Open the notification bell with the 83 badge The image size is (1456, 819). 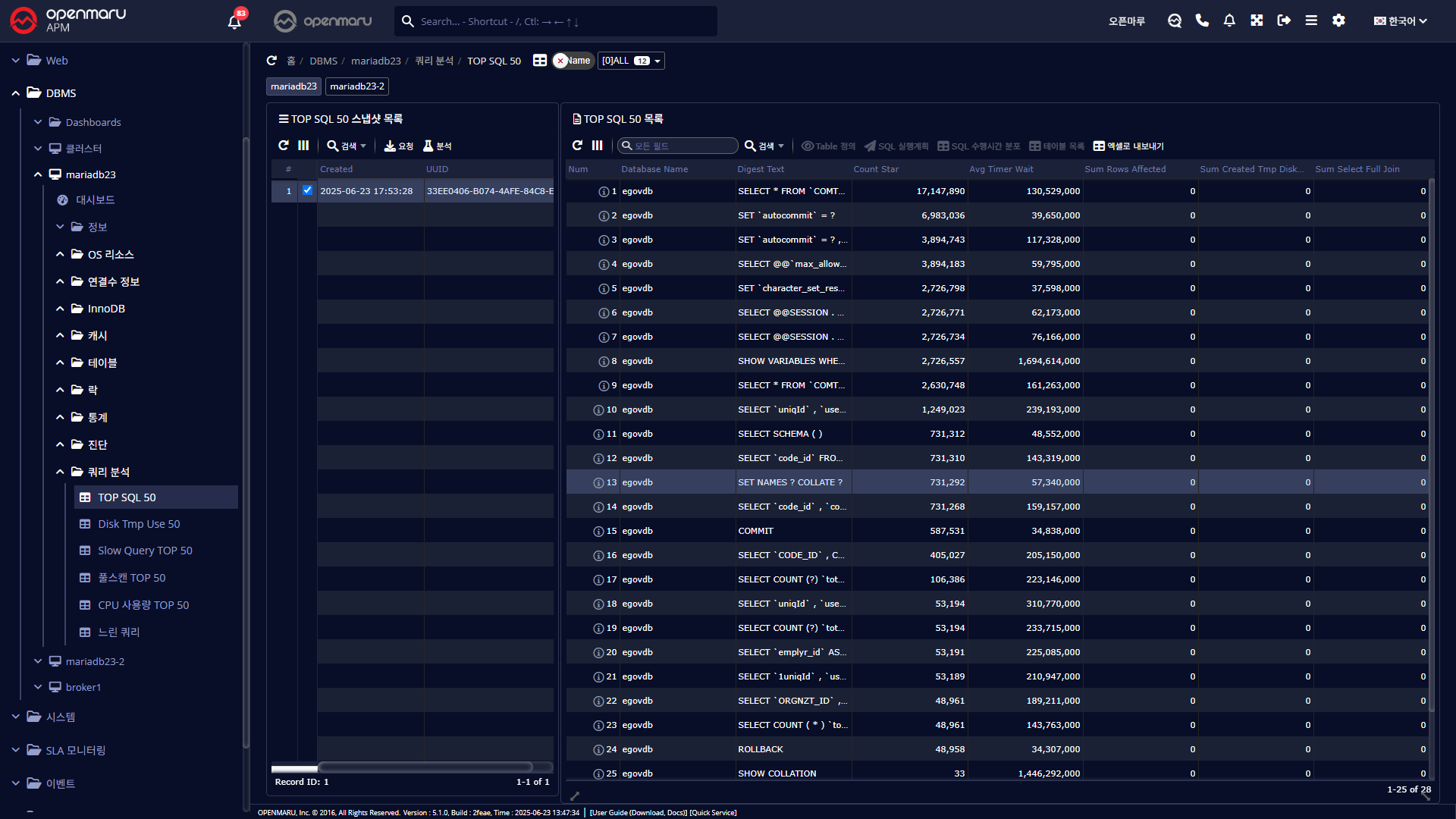(234, 21)
